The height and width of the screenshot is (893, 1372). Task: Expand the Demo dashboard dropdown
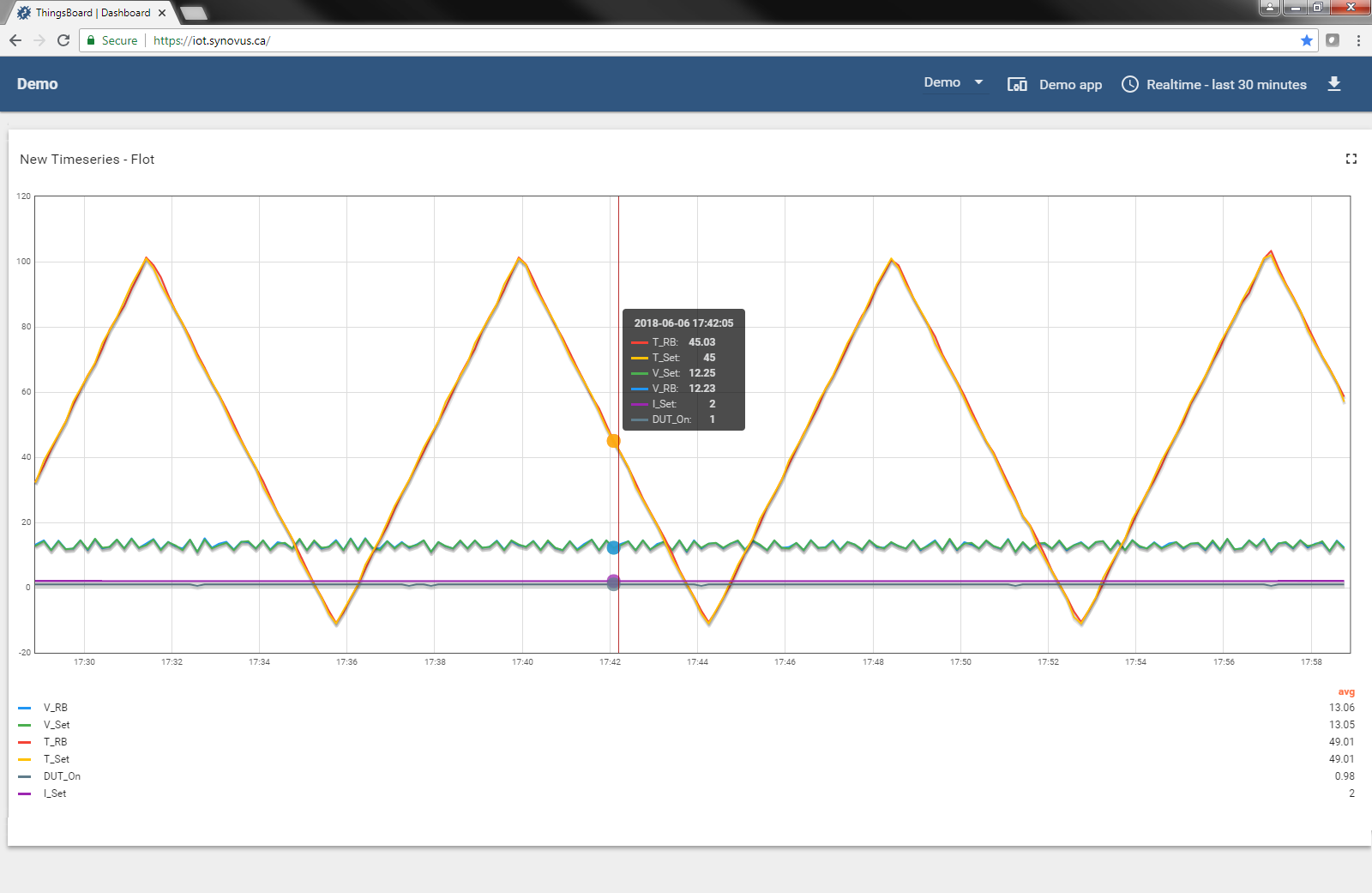[954, 82]
